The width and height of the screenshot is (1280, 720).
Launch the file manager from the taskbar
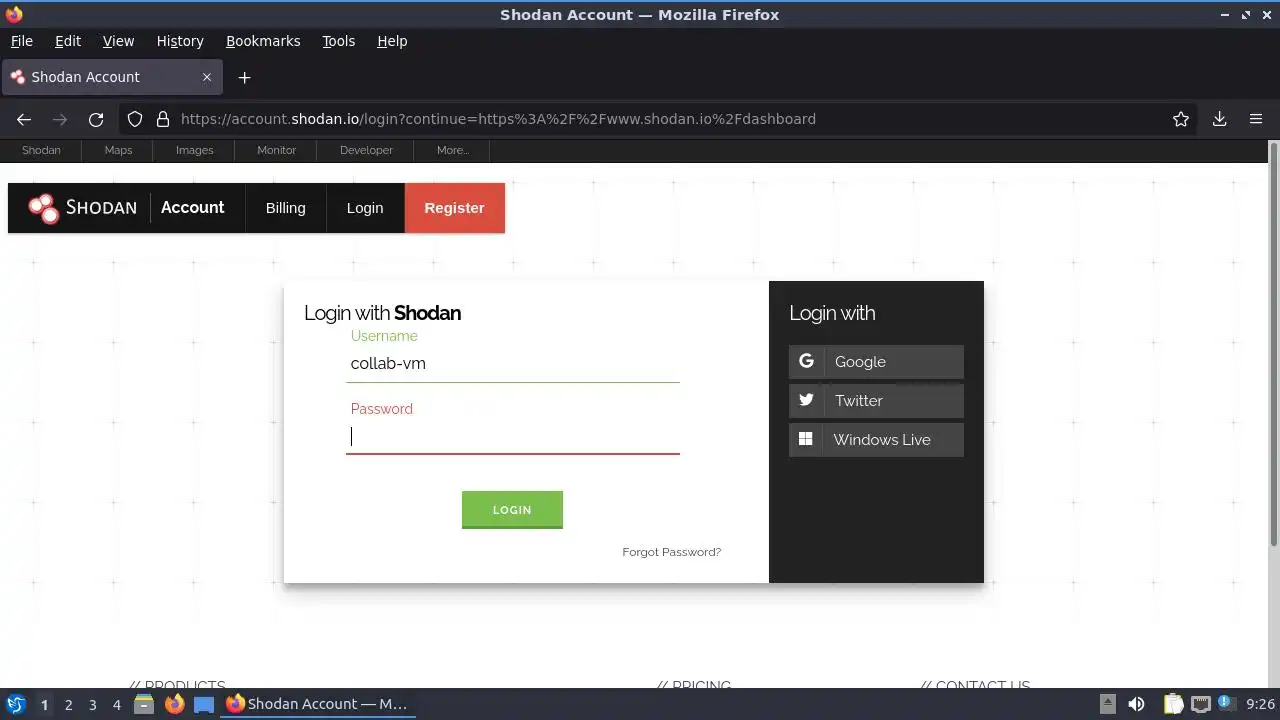tap(143, 704)
